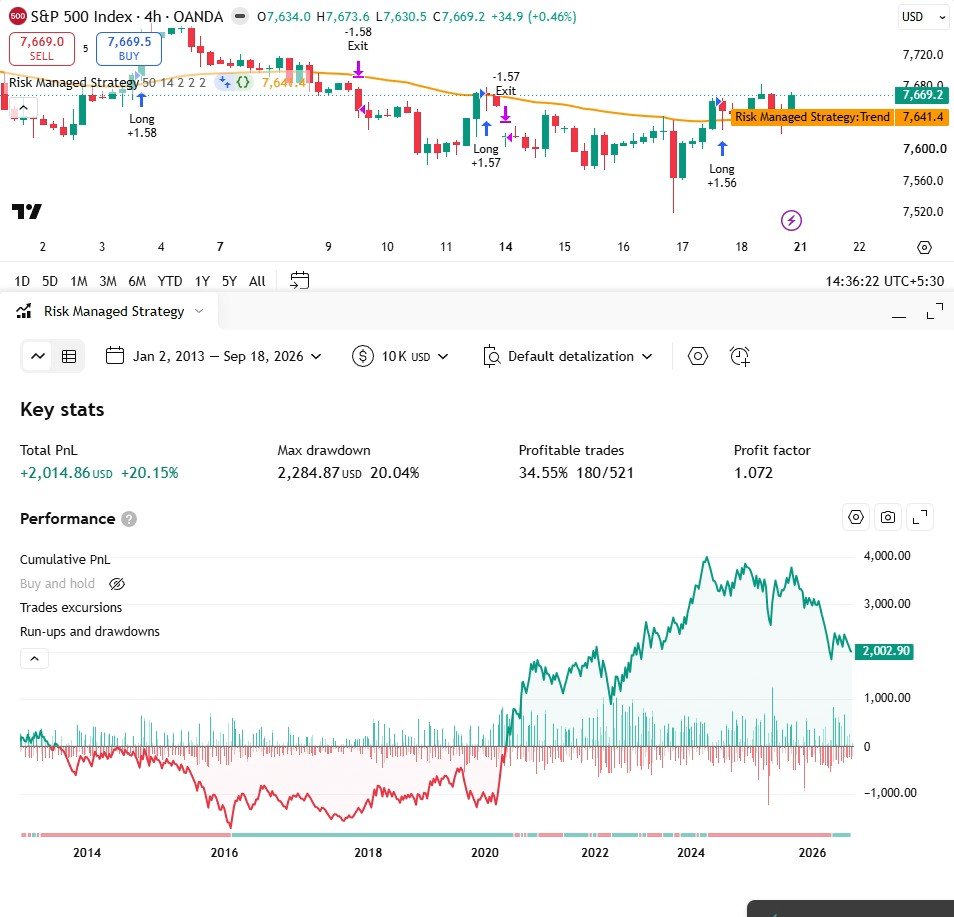This screenshot has width=954, height=917.
Task: Toggle Buy and hold visibility eye
Action: tap(116, 584)
